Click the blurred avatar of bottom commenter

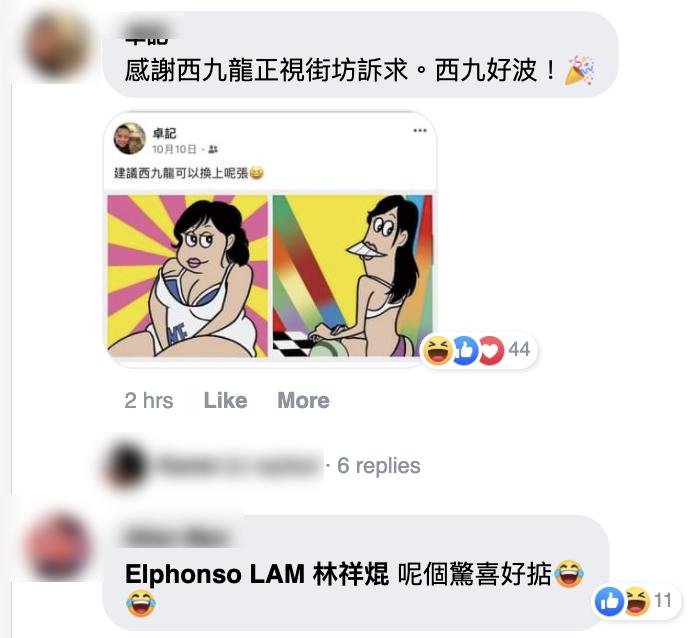point(57,546)
